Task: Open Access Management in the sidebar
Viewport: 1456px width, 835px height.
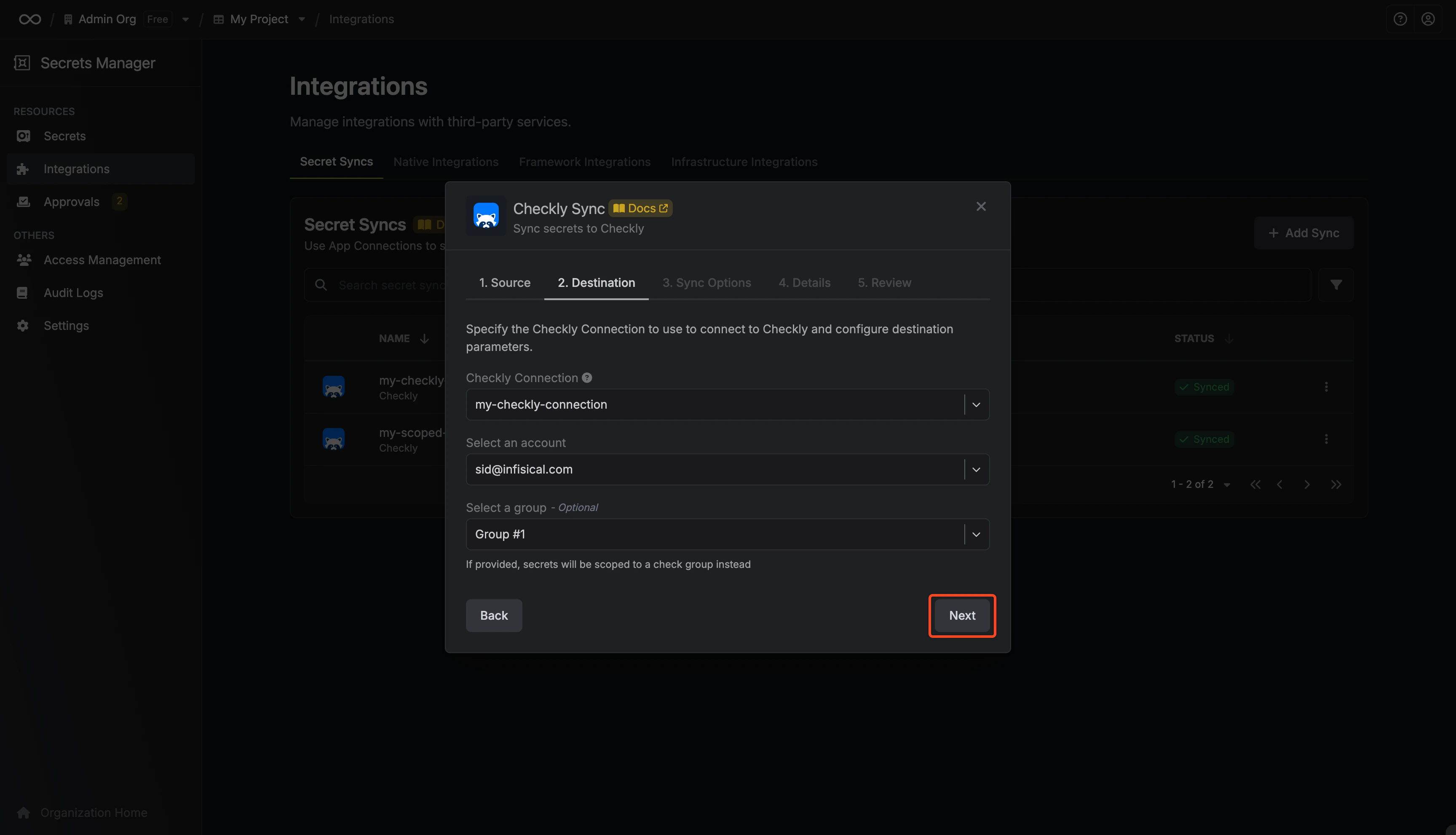Action: pos(101,260)
